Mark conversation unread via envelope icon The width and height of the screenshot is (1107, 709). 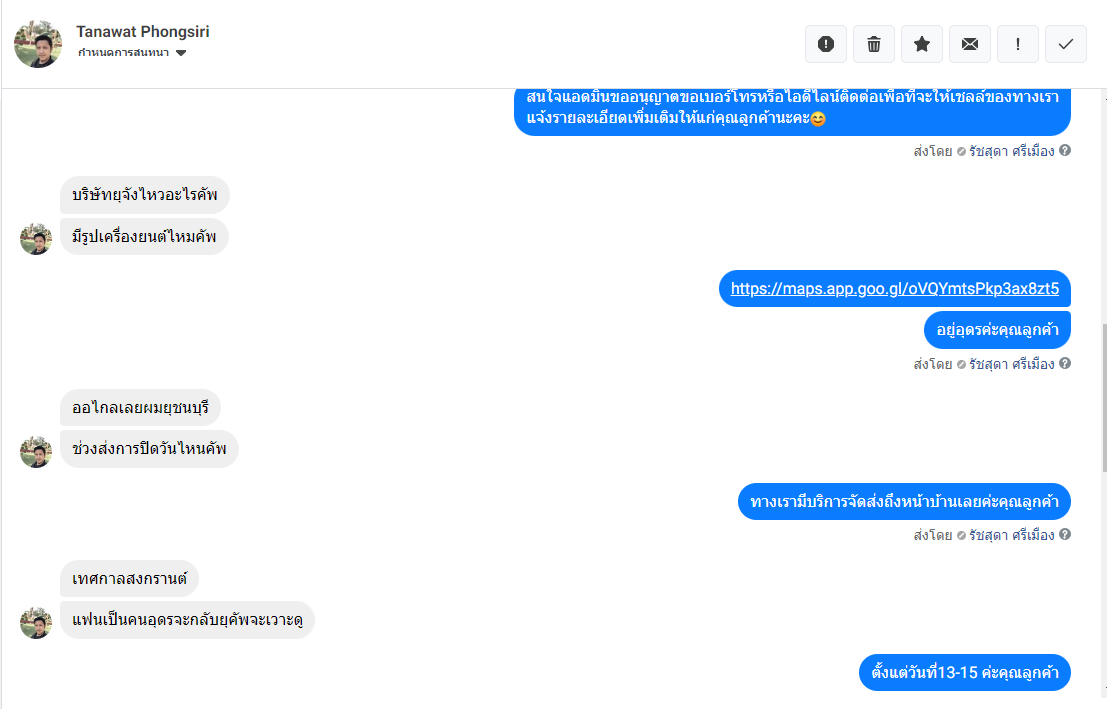click(x=970, y=44)
